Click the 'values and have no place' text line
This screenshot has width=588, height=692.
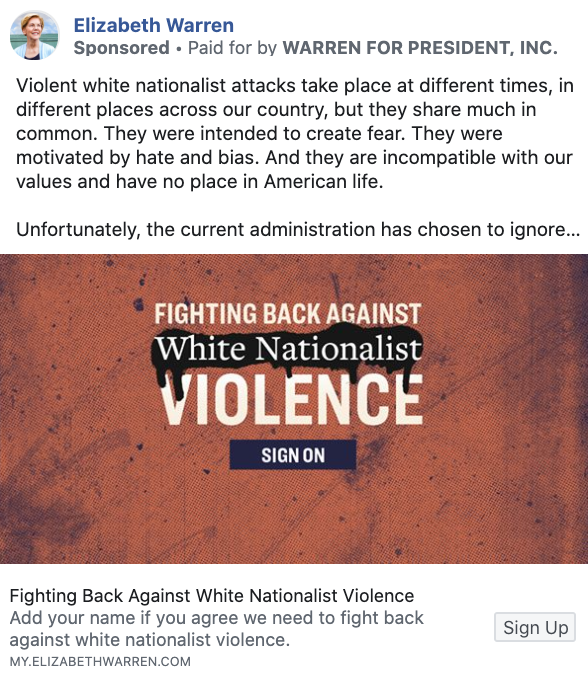(x=200, y=181)
